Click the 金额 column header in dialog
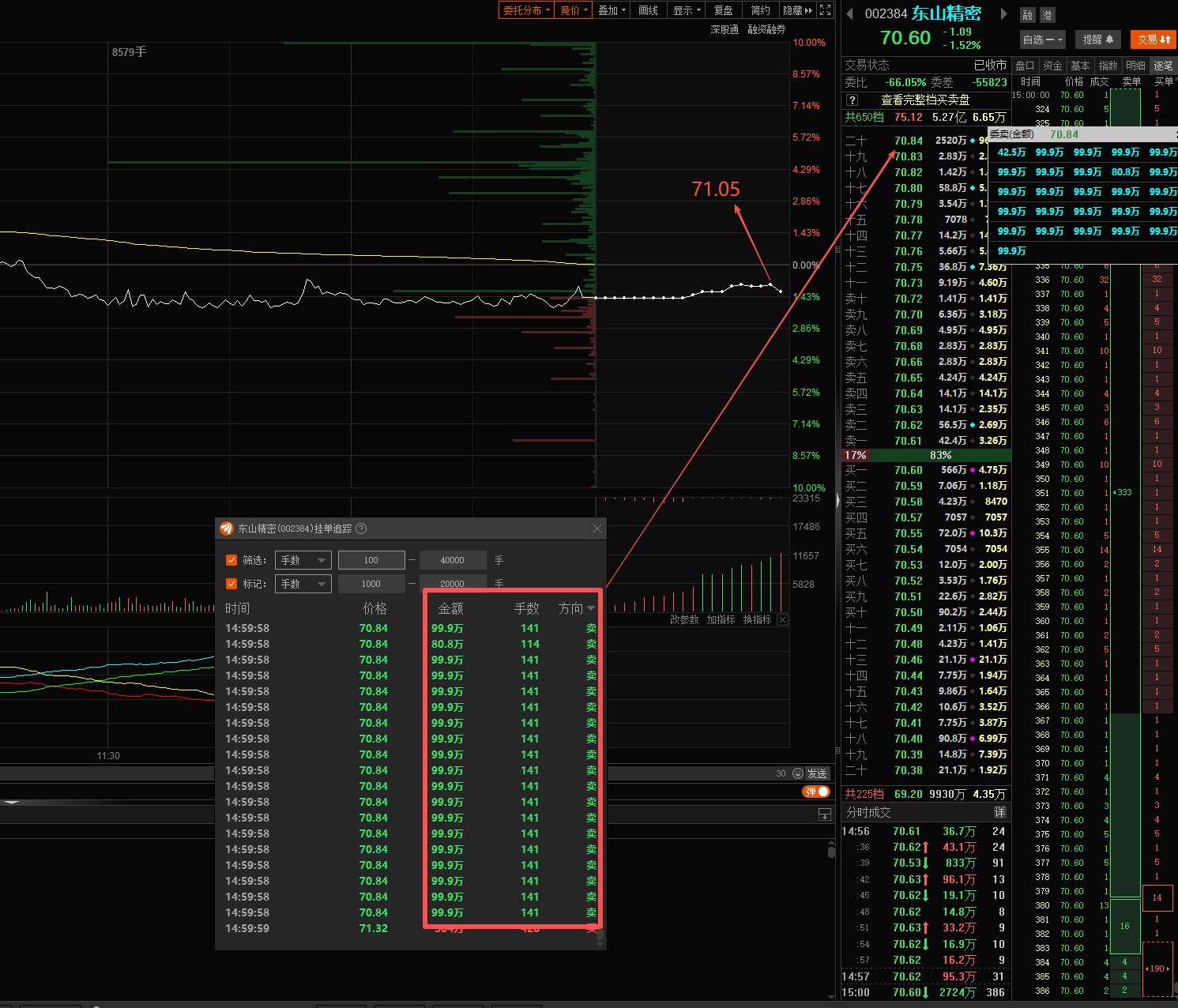Screen dimensions: 1178x1008 coord(450,608)
